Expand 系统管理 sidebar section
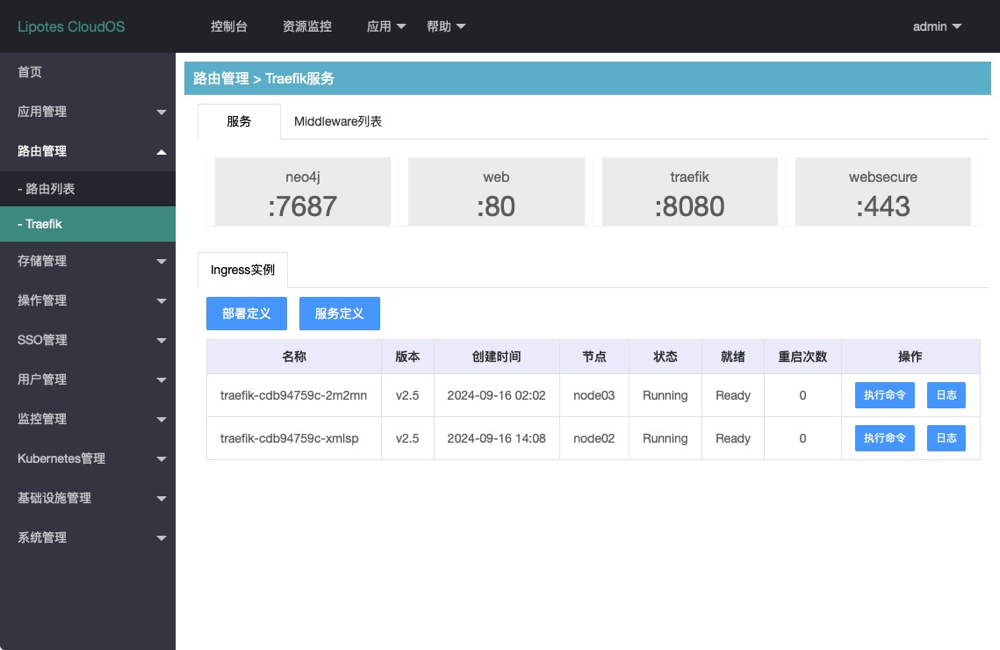 pos(88,538)
